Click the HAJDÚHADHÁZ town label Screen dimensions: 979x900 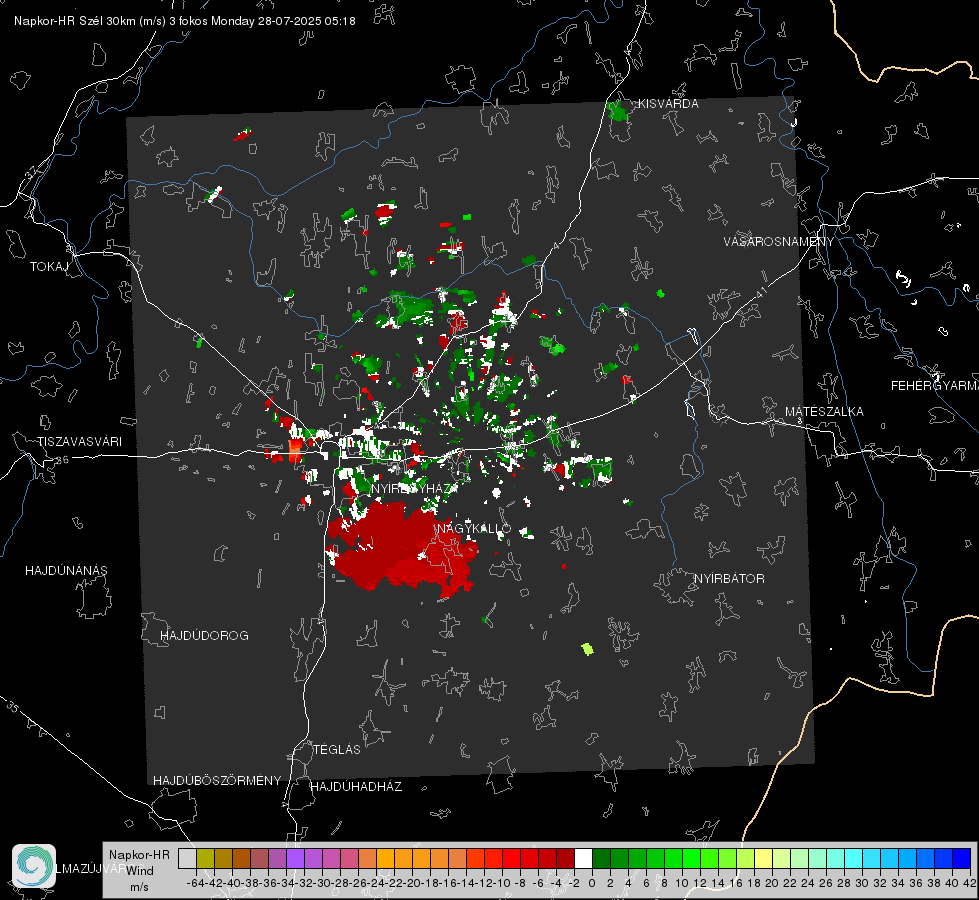pyautogui.click(x=356, y=787)
